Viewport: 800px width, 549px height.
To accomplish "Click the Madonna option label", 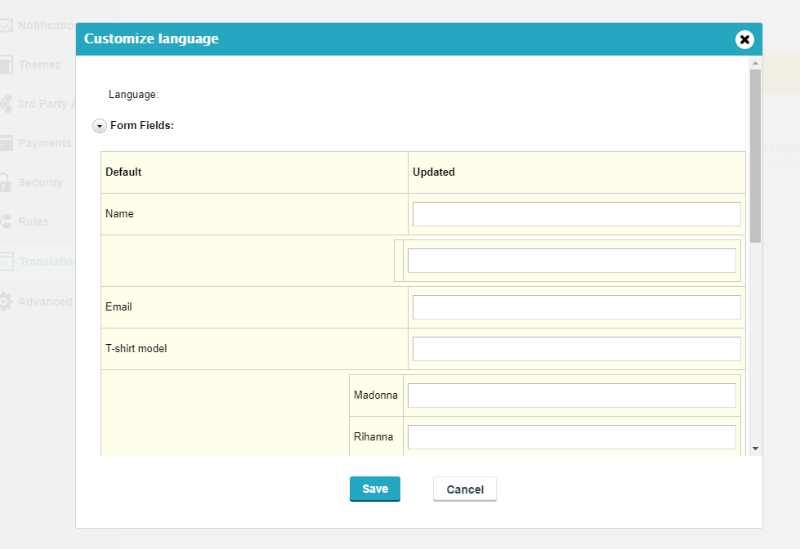I will tap(376, 395).
